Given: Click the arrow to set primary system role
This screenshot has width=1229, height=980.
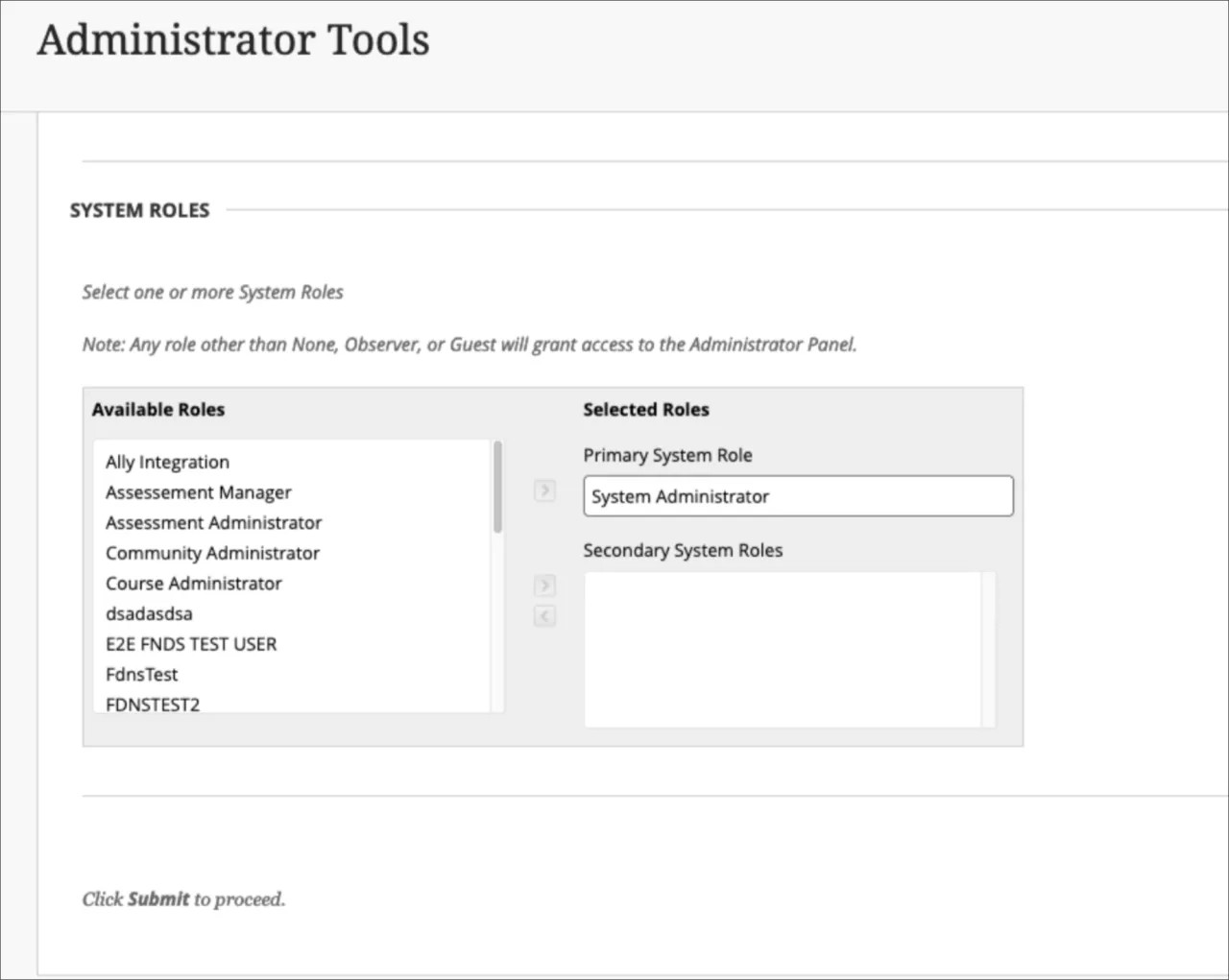Looking at the screenshot, I should [x=544, y=490].
